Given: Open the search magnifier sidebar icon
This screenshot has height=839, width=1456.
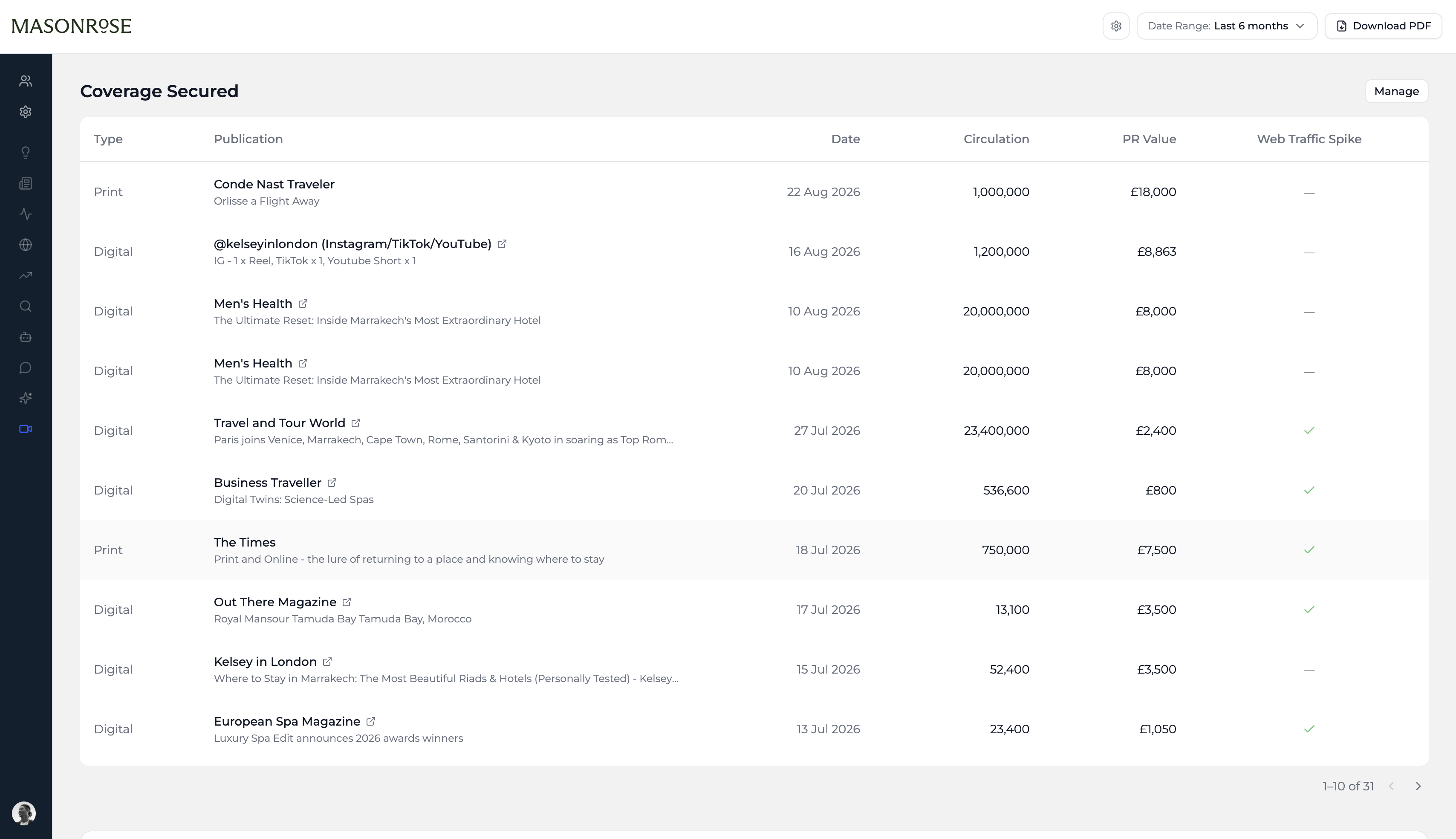Looking at the screenshot, I should [x=25, y=306].
